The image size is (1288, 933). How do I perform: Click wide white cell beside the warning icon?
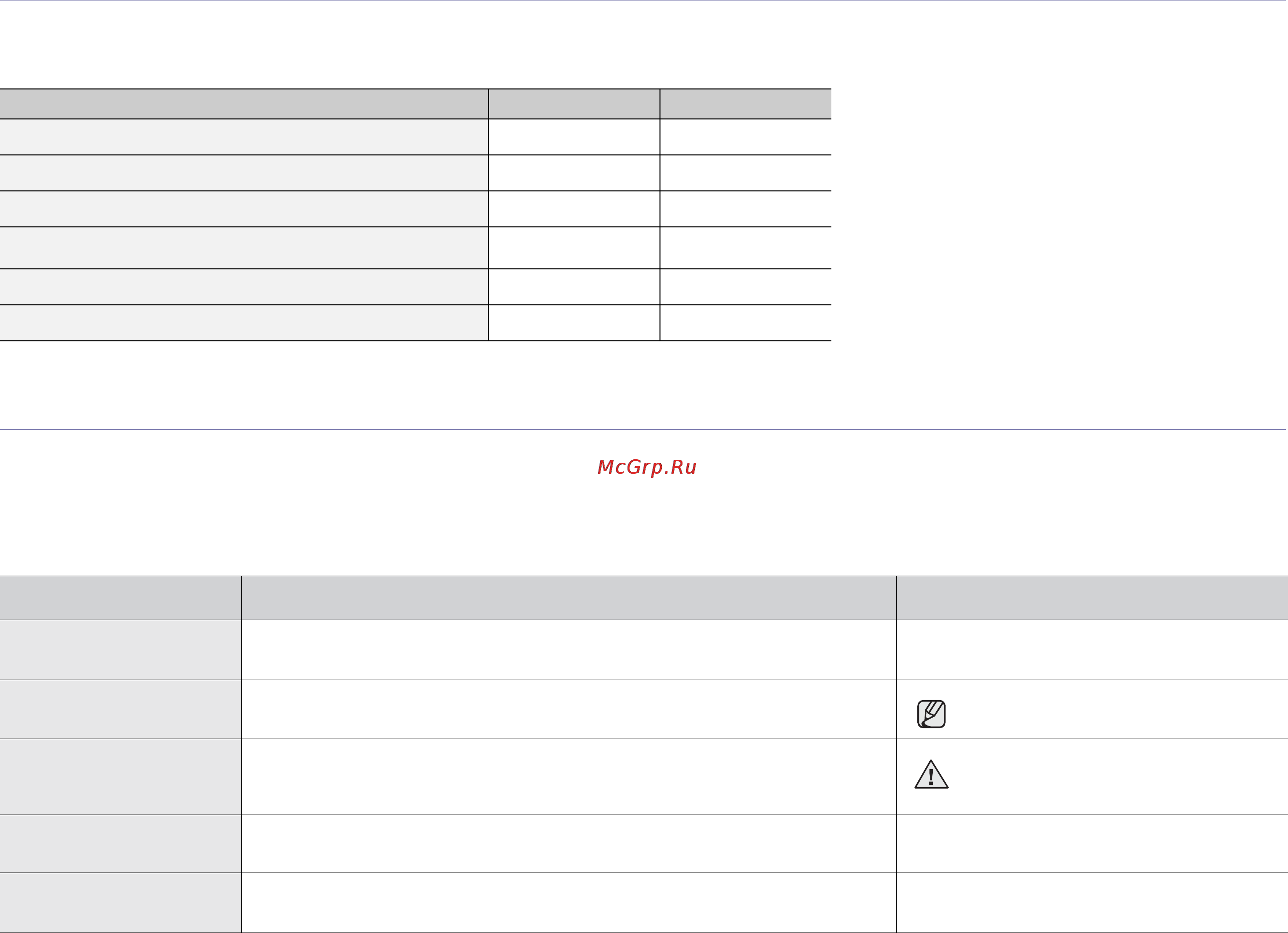pyautogui.click(x=569, y=777)
